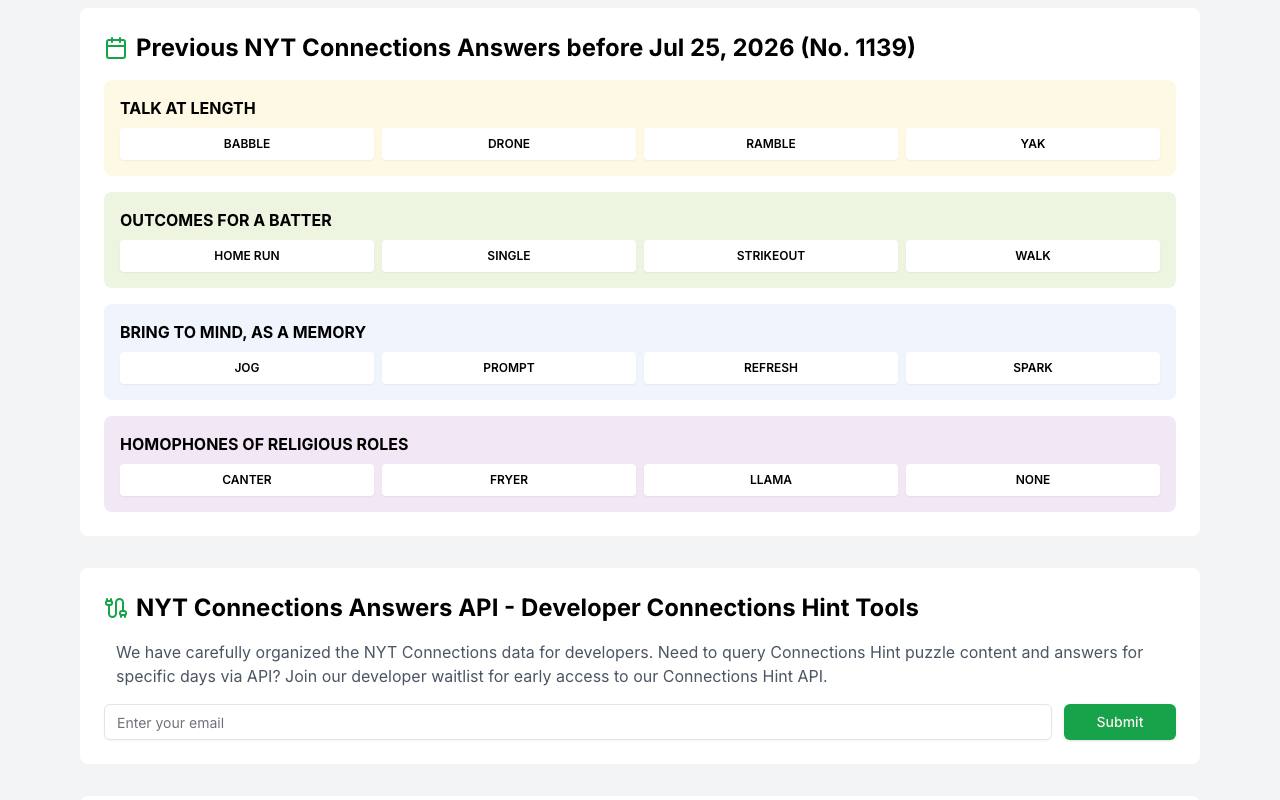
Task: Click the Previous NYT Connections Answers heading
Action: coord(526,48)
